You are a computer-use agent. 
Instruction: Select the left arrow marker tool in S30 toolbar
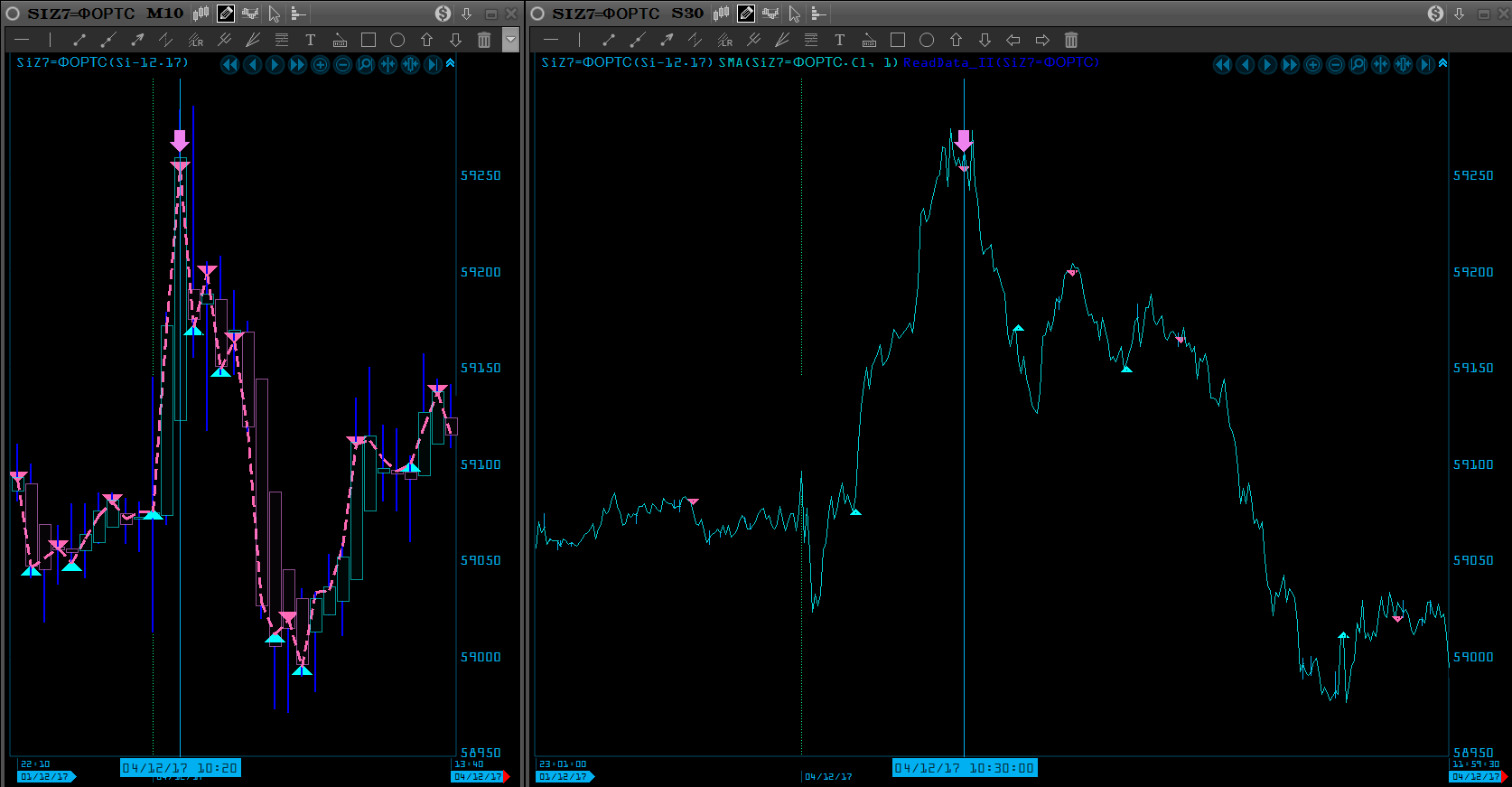click(x=1013, y=40)
